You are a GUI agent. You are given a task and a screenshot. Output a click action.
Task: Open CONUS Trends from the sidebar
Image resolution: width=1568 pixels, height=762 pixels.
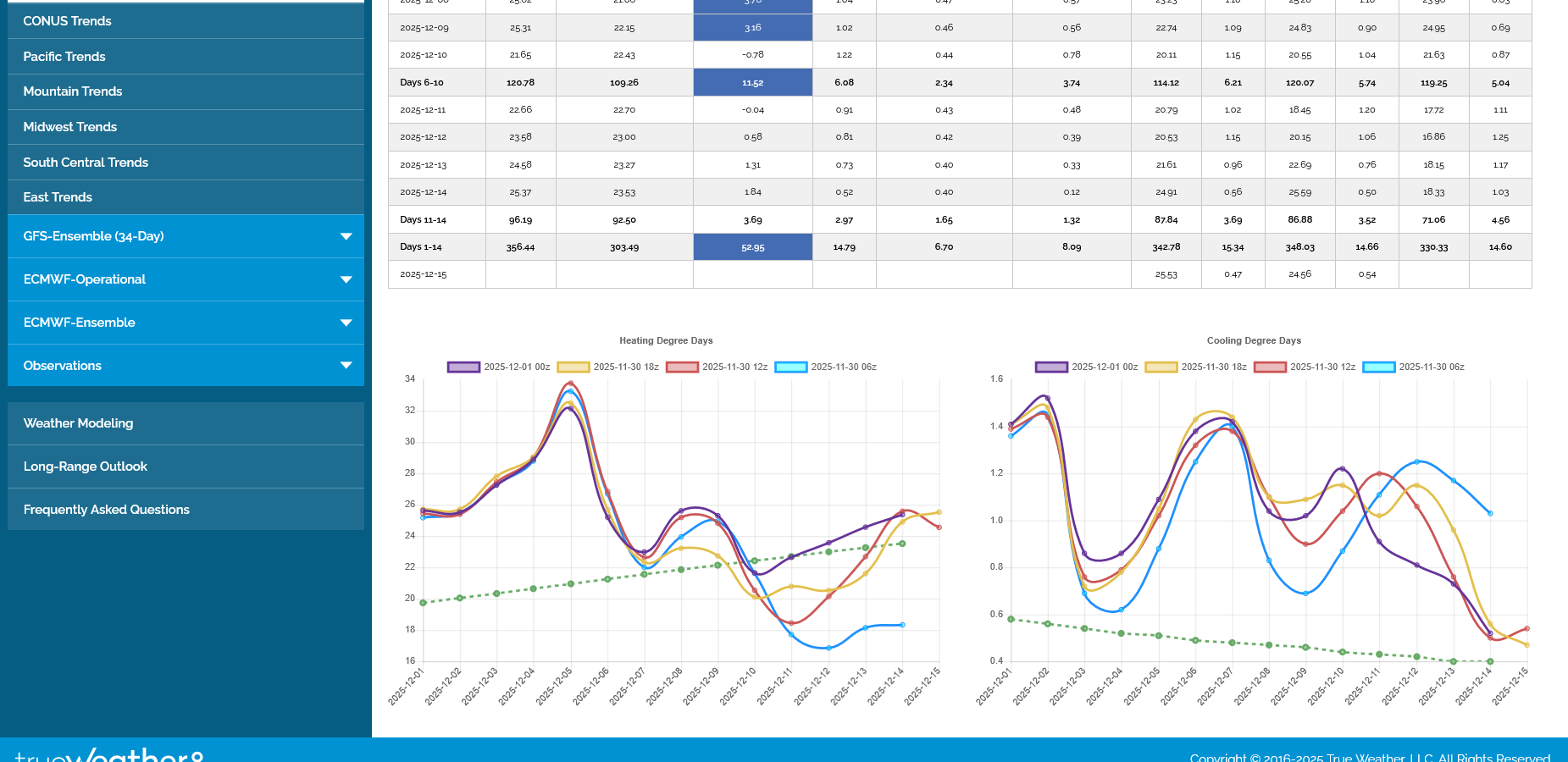[67, 21]
